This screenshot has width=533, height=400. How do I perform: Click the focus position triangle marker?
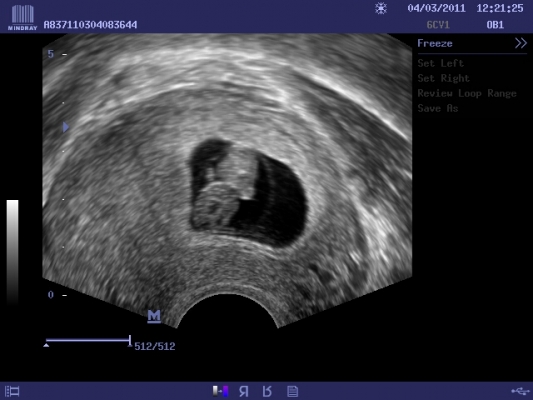click(66, 127)
